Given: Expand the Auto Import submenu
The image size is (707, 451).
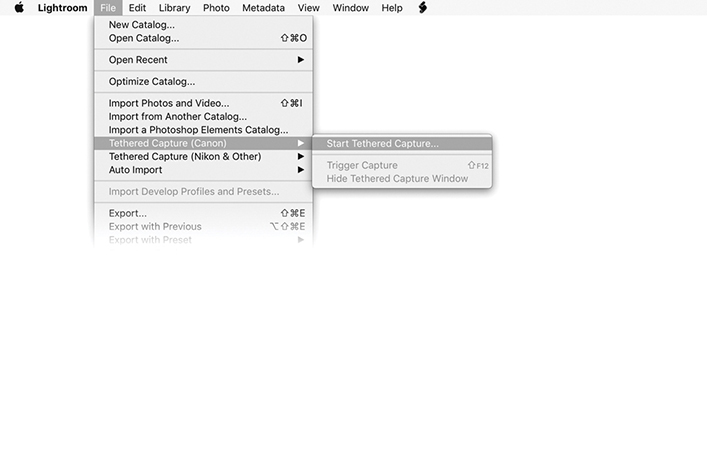Looking at the screenshot, I should coord(203,170).
